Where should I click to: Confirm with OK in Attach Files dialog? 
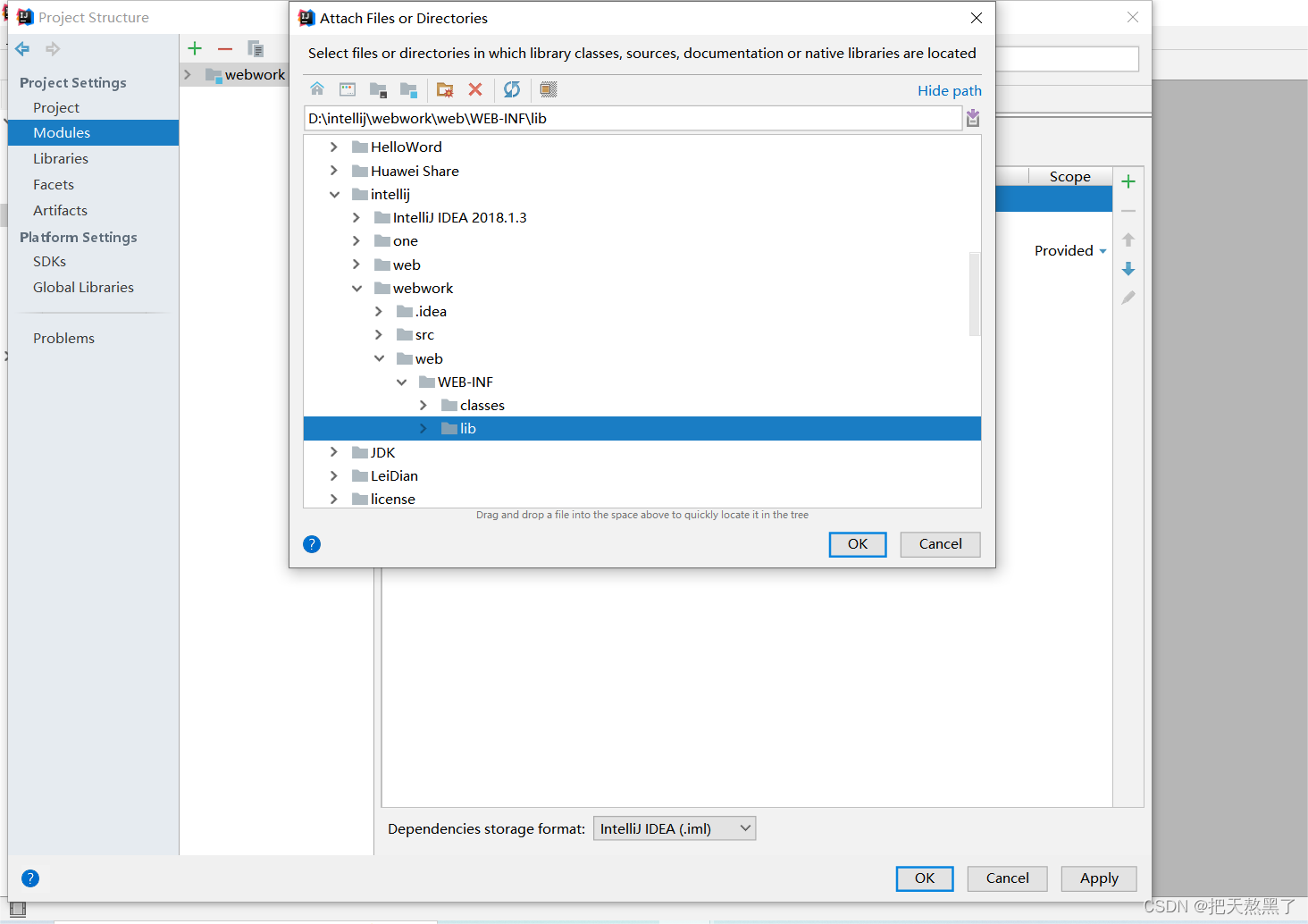tap(858, 544)
